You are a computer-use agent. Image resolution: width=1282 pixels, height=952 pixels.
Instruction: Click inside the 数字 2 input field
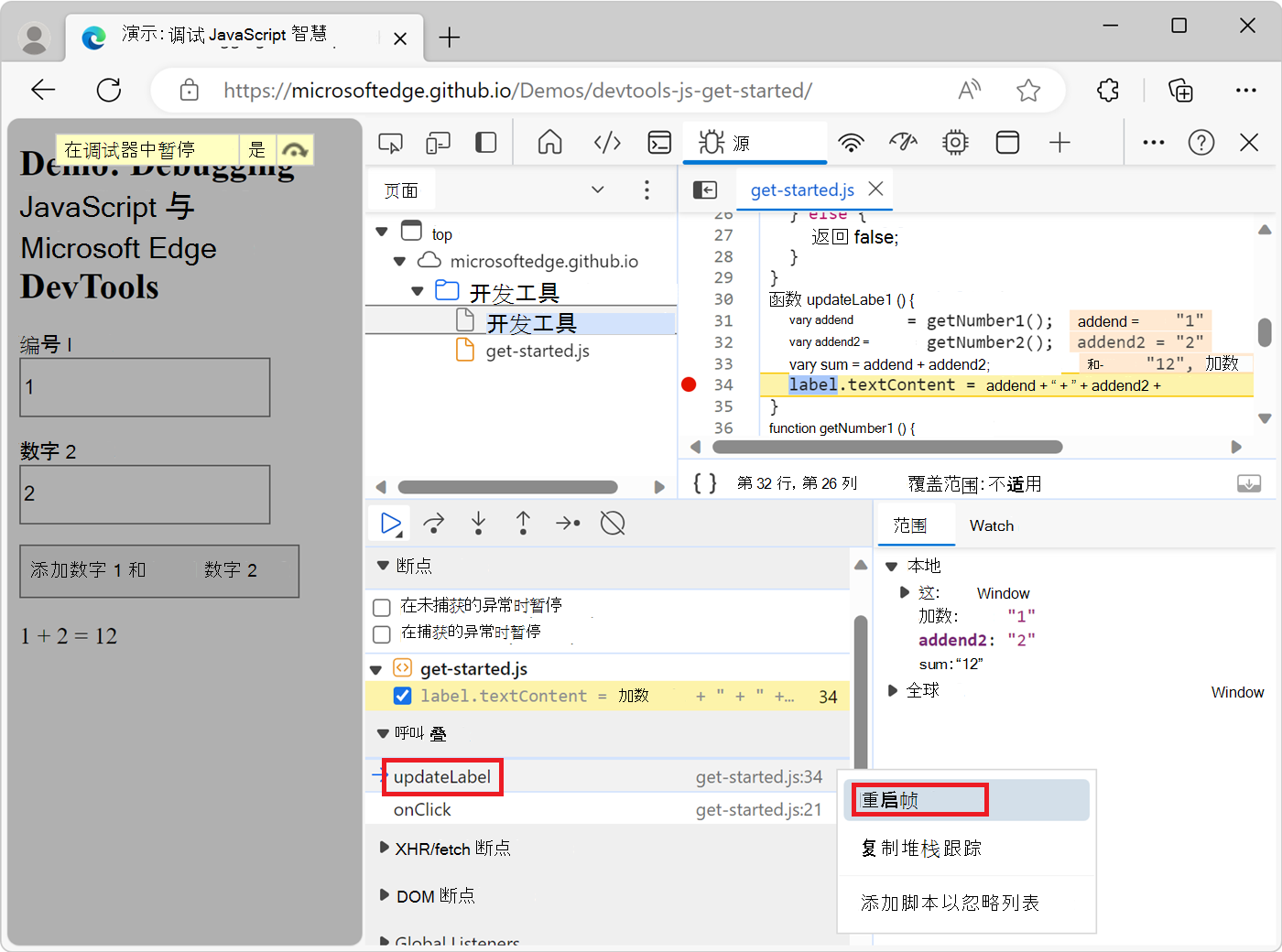[x=144, y=494]
